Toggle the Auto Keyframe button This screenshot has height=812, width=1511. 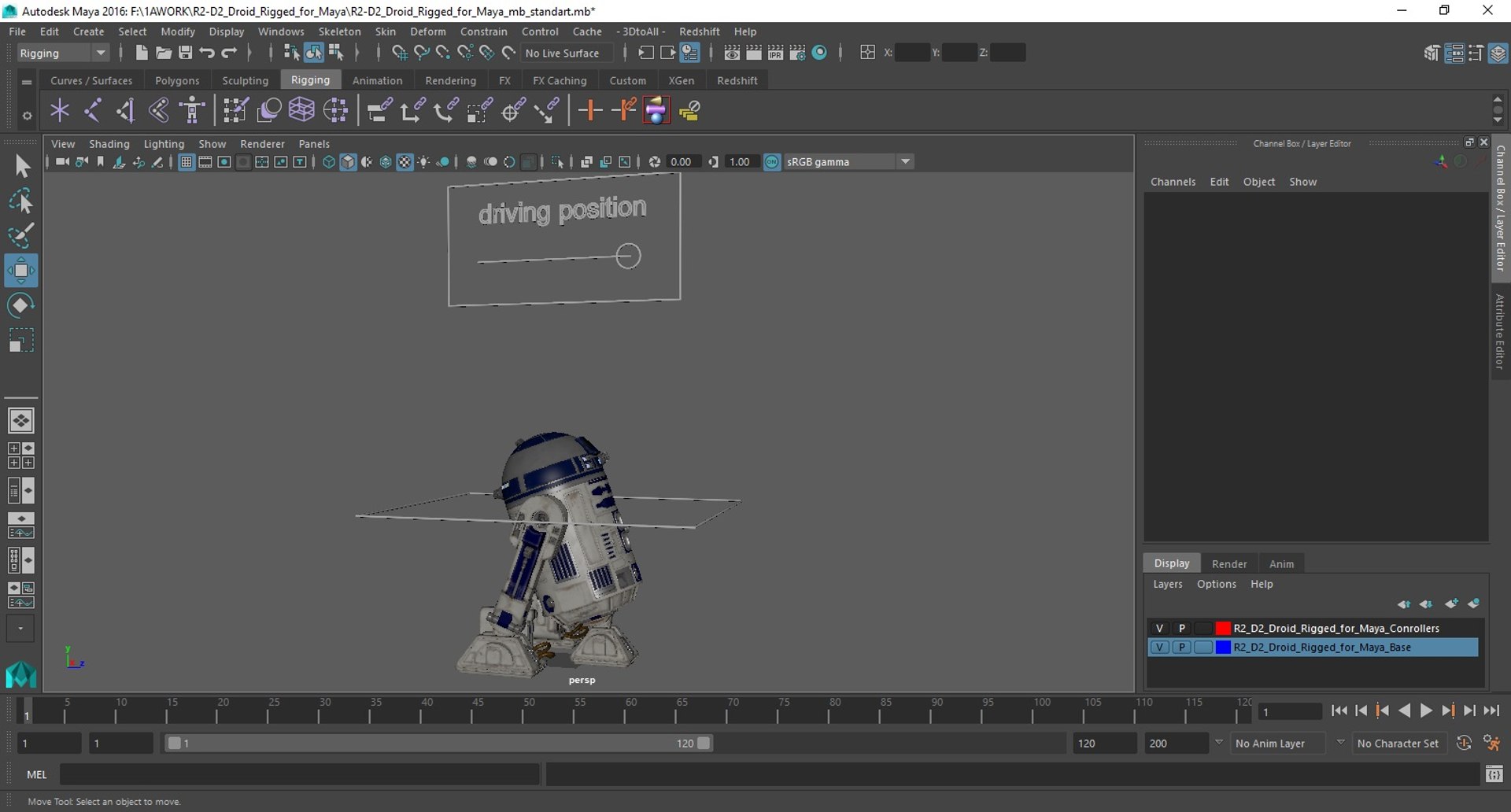point(1464,743)
